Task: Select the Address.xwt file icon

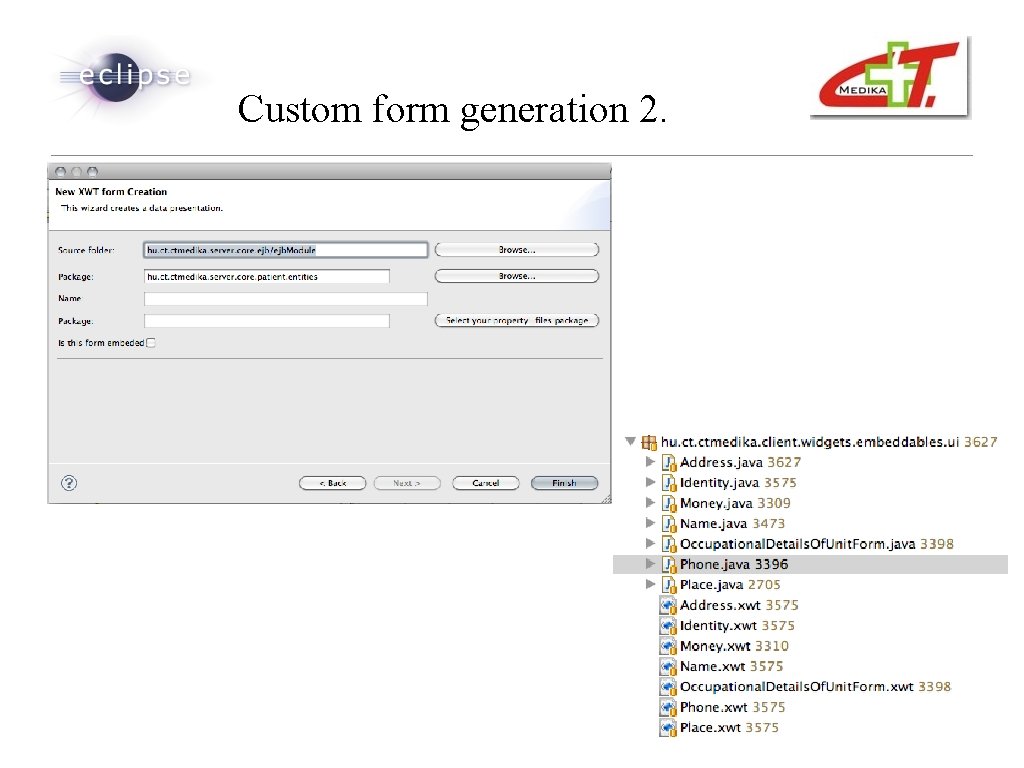Action: (x=667, y=605)
